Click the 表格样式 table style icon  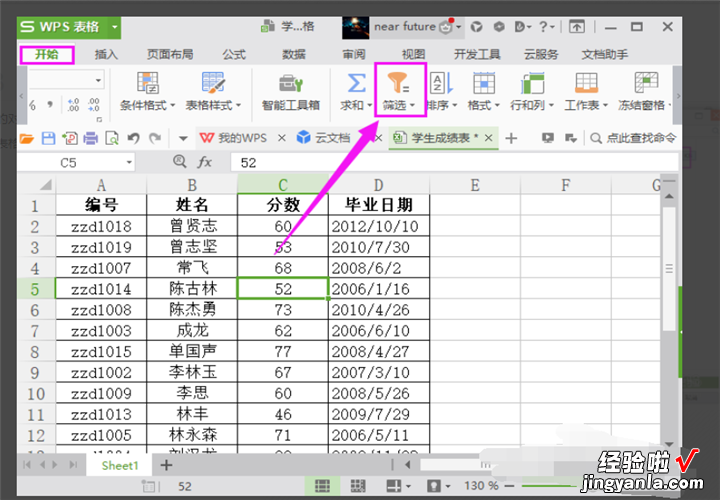(213, 83)
